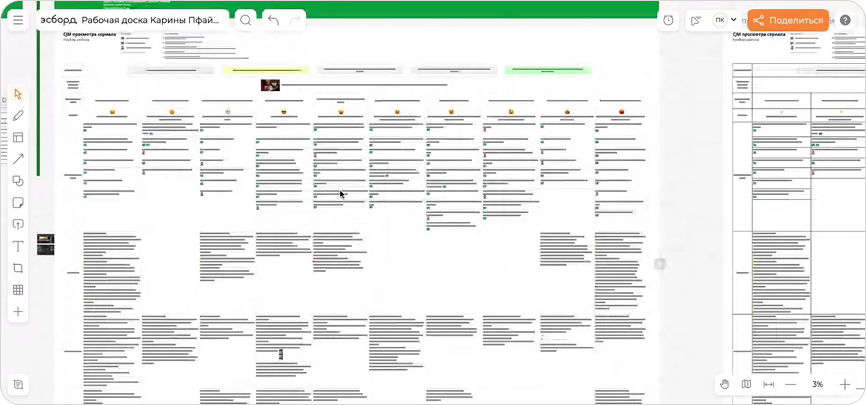This screenshot has height=405, width=866.
Task: Toggle the minimap view
Action: [747, 384]
